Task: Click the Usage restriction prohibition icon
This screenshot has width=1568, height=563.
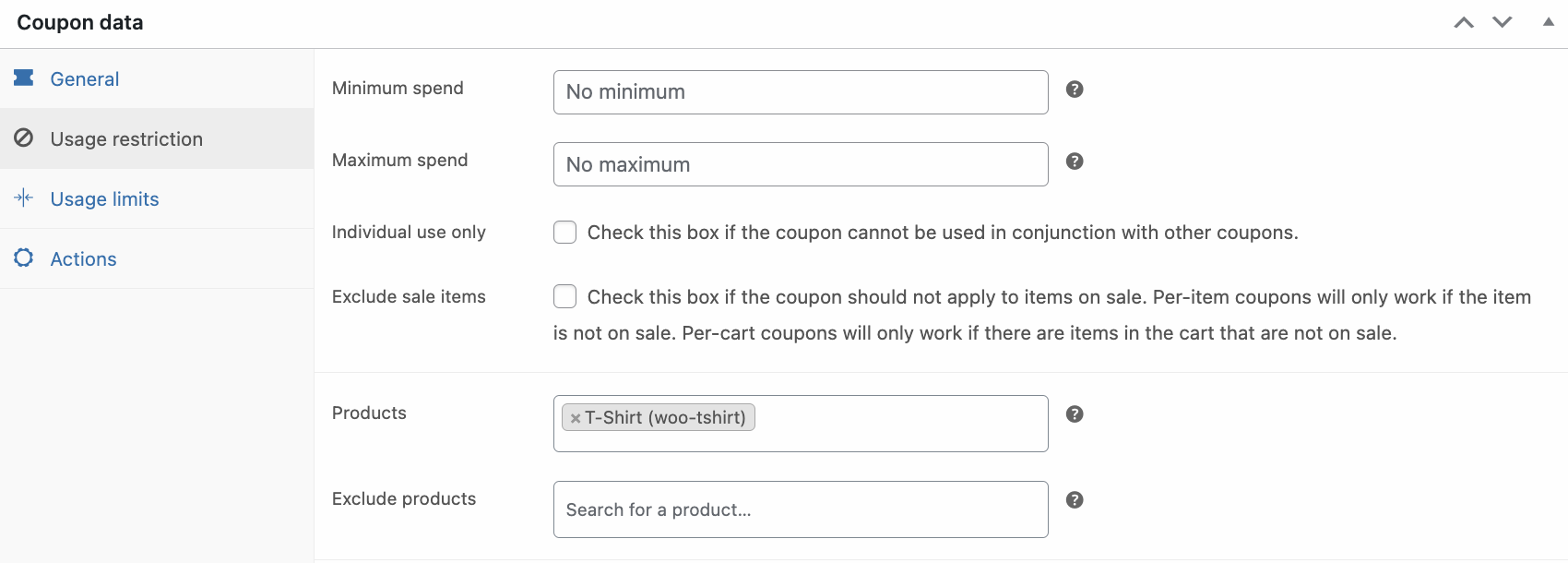Action: pyautogui.click(x=24, y=138)
